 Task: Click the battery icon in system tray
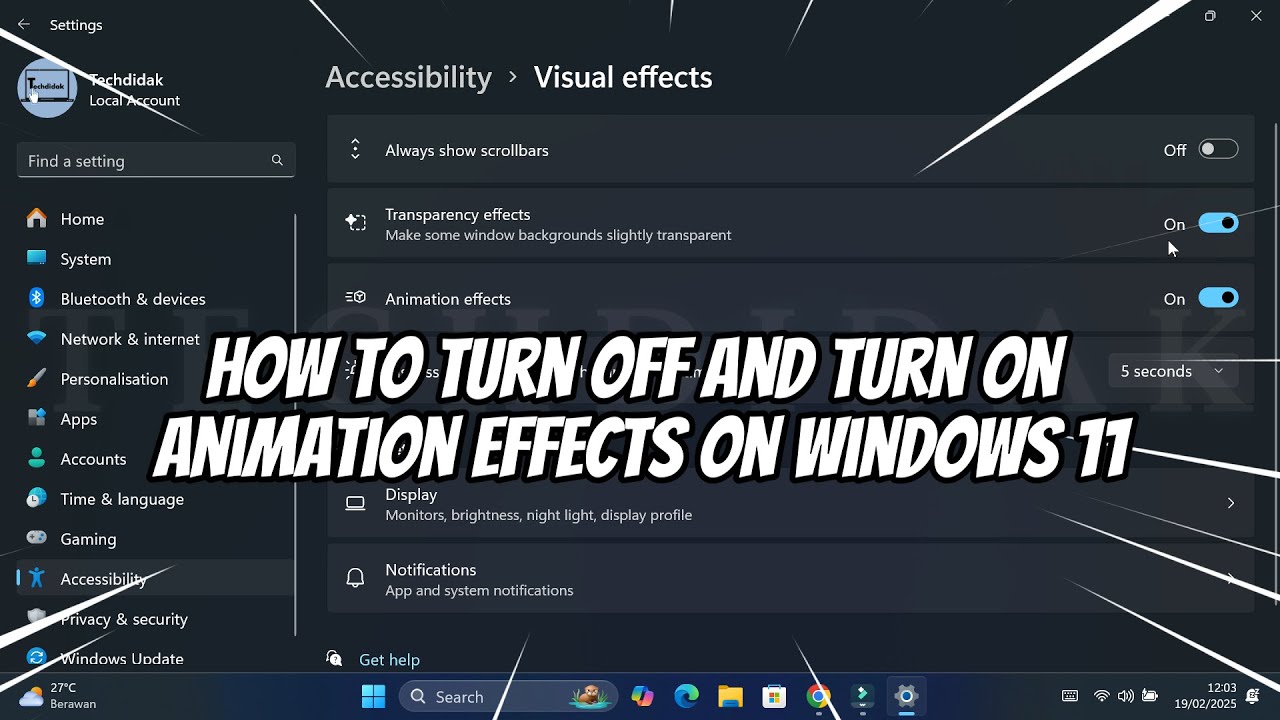[x=1150, y=696]
